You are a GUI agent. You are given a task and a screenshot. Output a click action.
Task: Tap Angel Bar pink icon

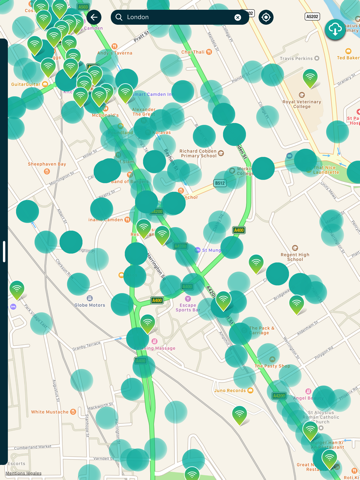click(308, 391)
